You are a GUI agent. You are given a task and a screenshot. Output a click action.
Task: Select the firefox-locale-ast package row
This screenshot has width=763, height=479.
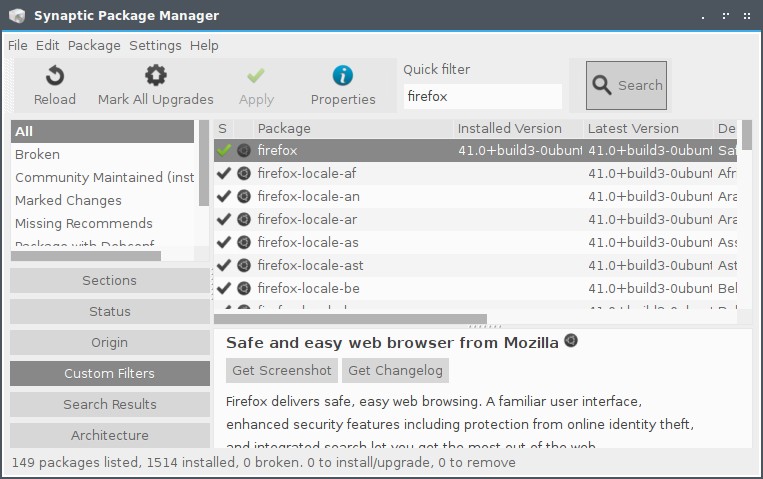[475, 265]
